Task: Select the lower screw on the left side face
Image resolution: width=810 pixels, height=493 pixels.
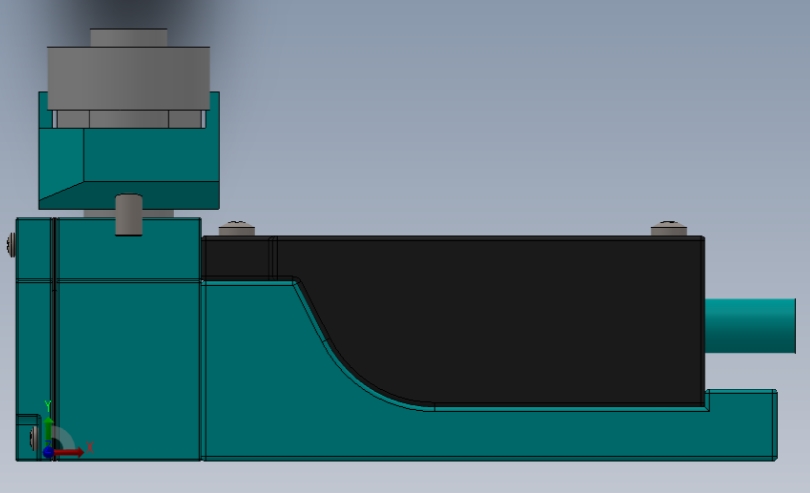Action: tap(33, 438)
